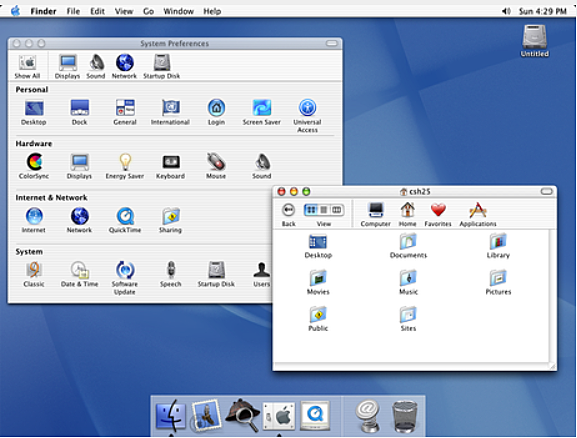Launch Mail from the Dock
This screenshot has height=438, width=577.
click(x=206, y=415)
